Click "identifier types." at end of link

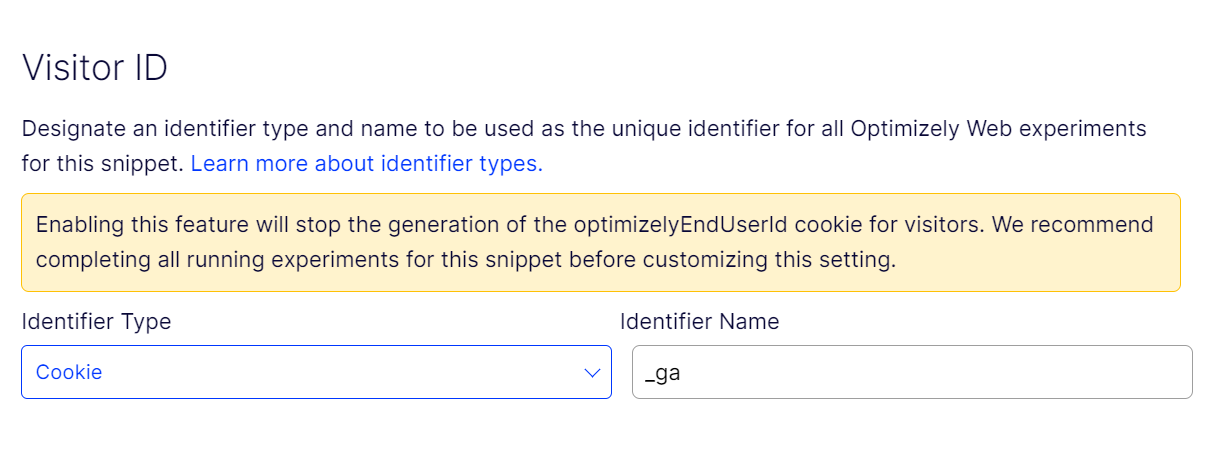pyautogui.click(x=478, y=163)
